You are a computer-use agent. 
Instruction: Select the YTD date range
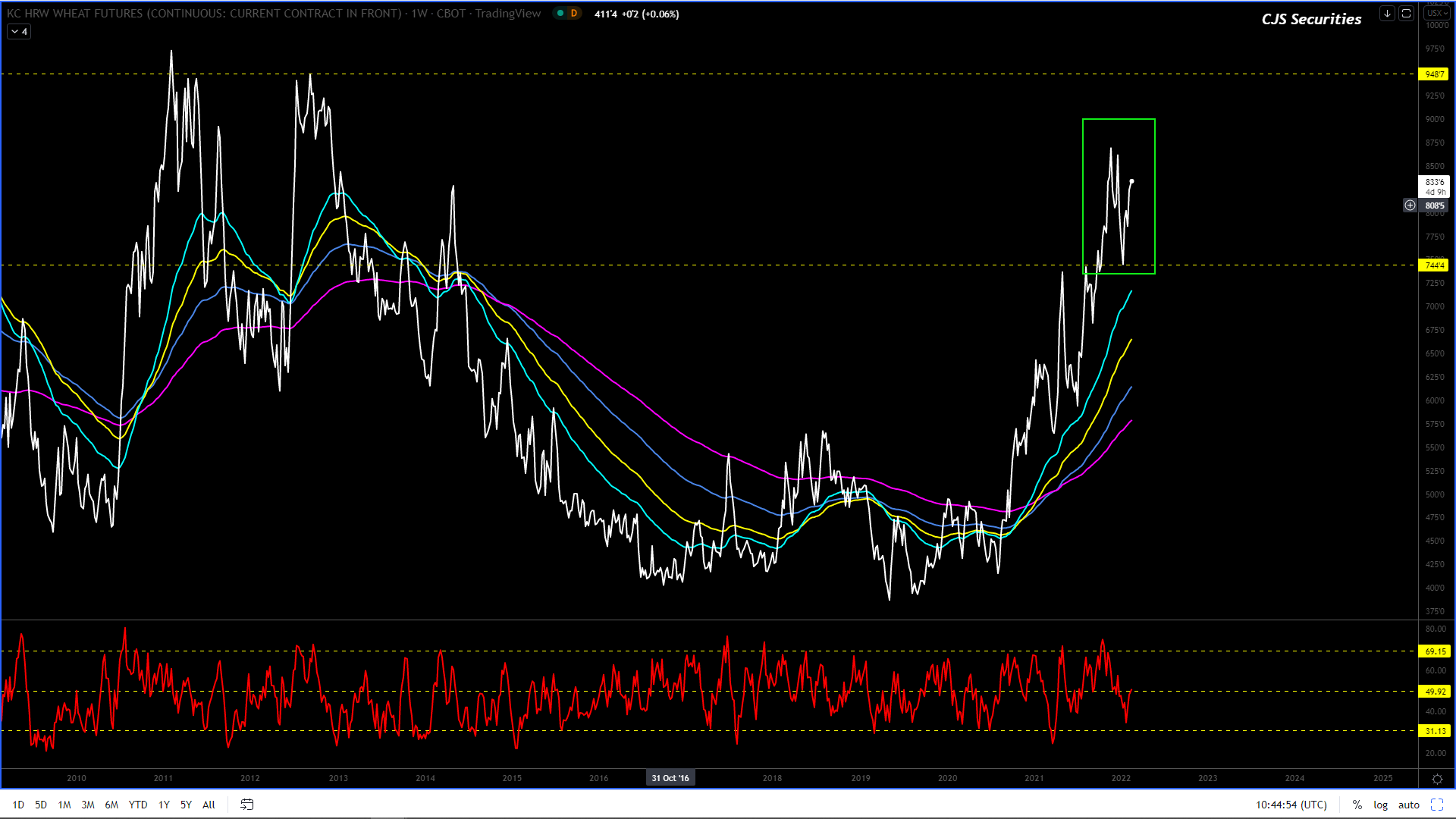pos(138,805)
